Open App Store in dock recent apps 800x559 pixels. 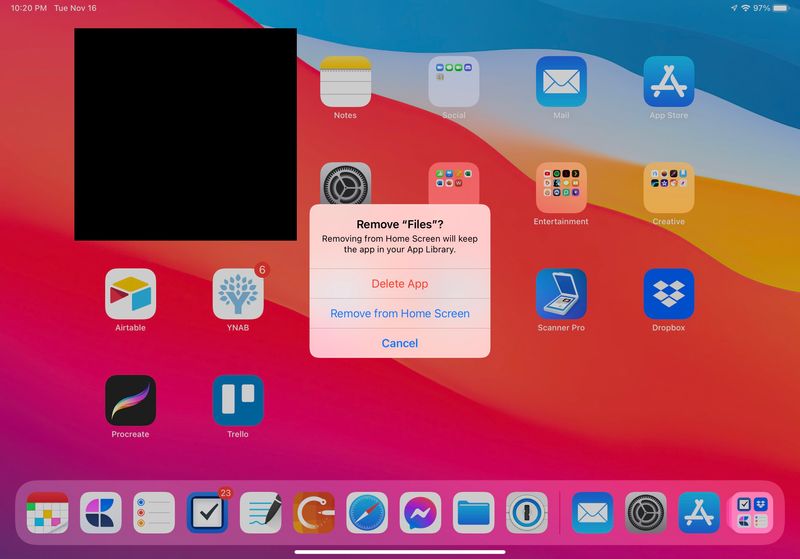tap(699, 513)
